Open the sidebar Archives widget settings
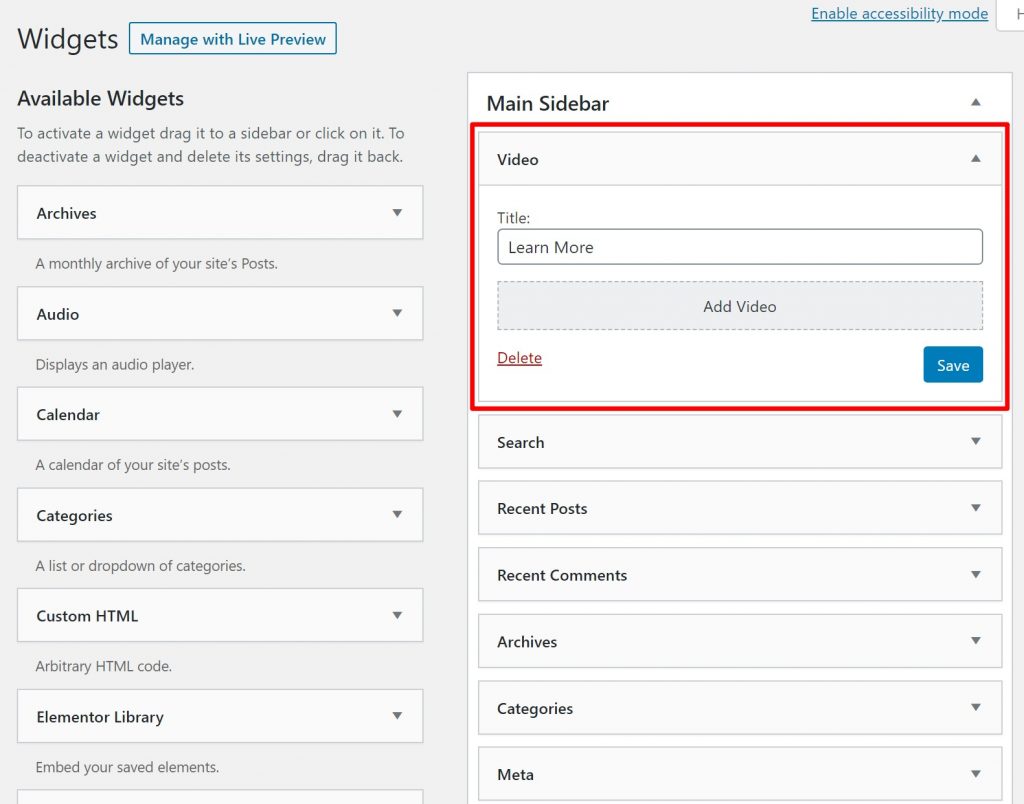Viewport: 1024px width, 804px height. coord(976,641)
